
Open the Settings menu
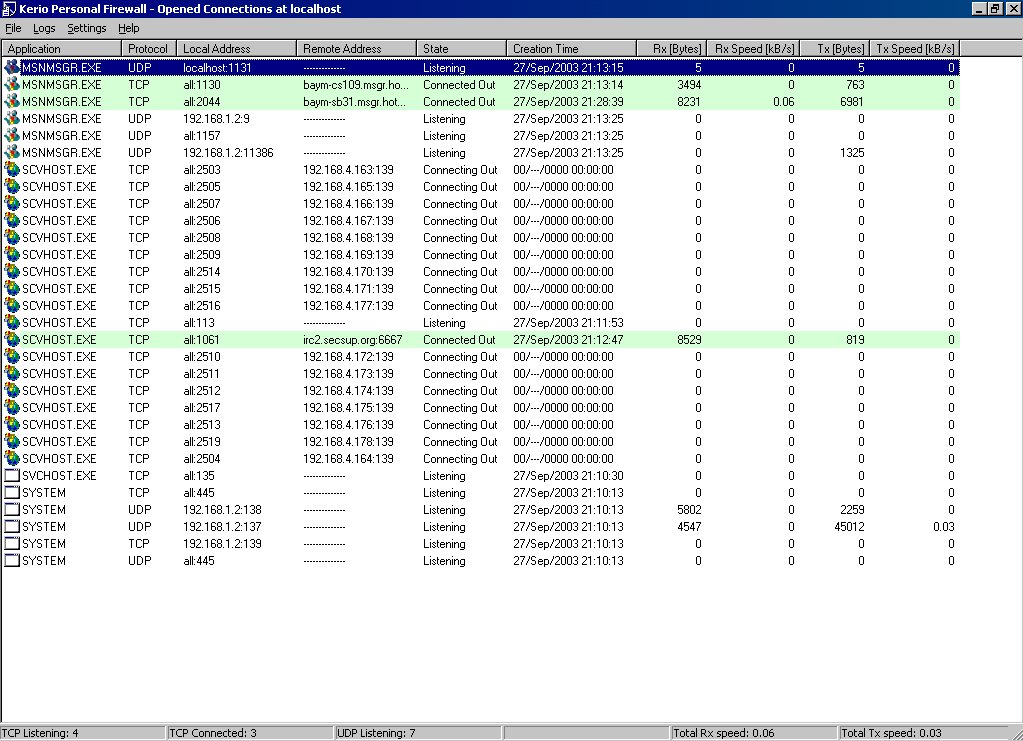click(87, 28)
